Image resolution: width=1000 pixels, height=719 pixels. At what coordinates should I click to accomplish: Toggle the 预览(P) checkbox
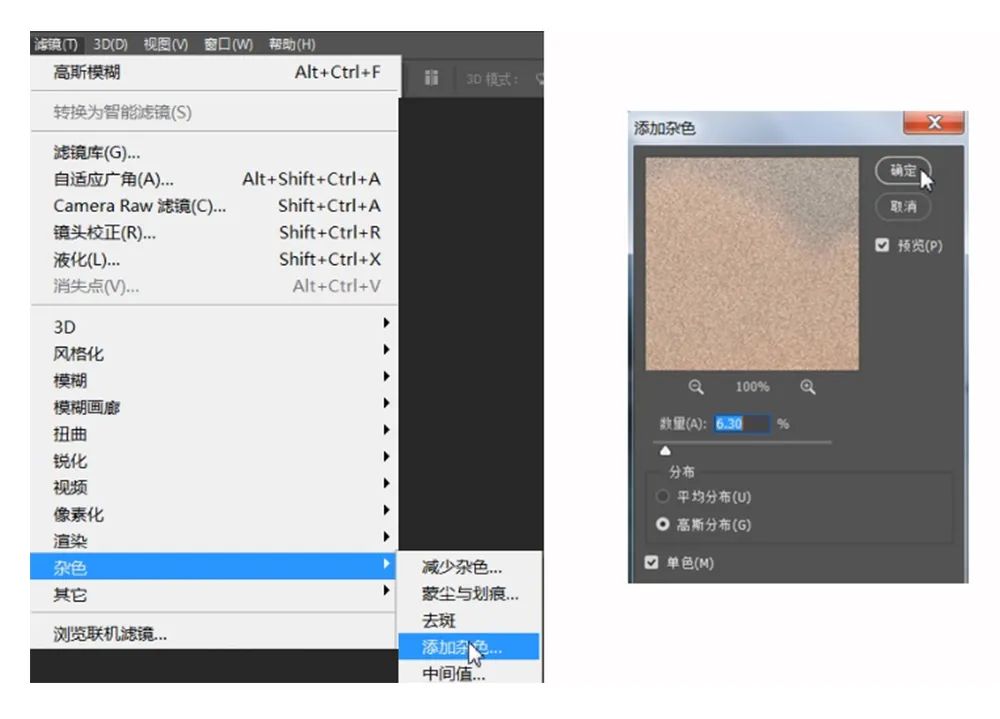[x=882, y=246]
